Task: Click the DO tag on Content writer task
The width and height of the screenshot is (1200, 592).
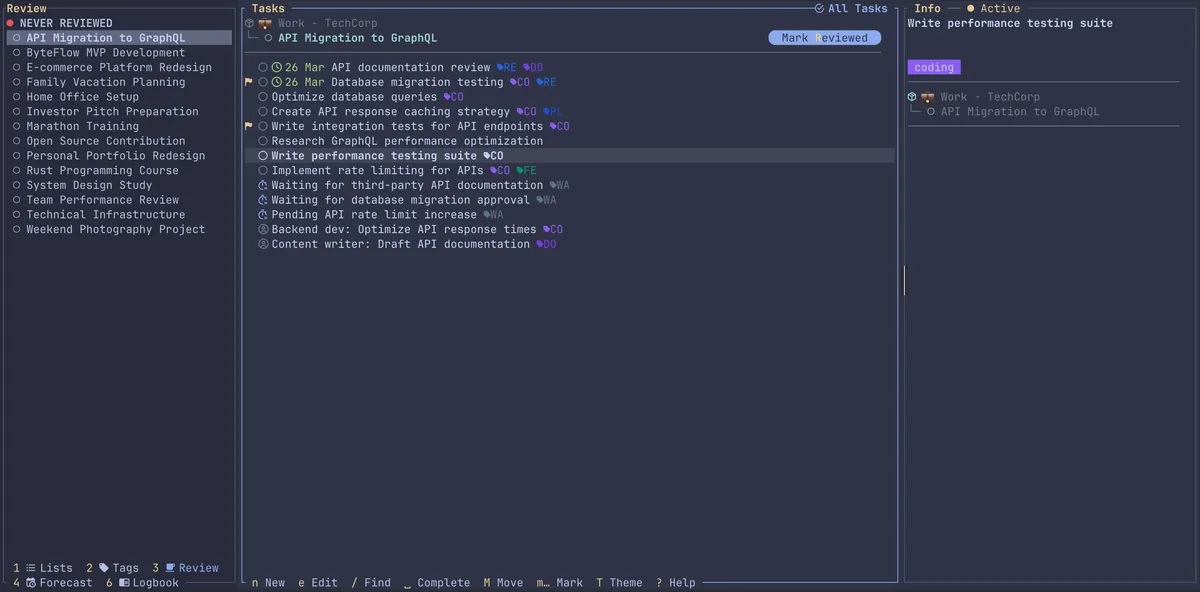Action: coord(546,244)
